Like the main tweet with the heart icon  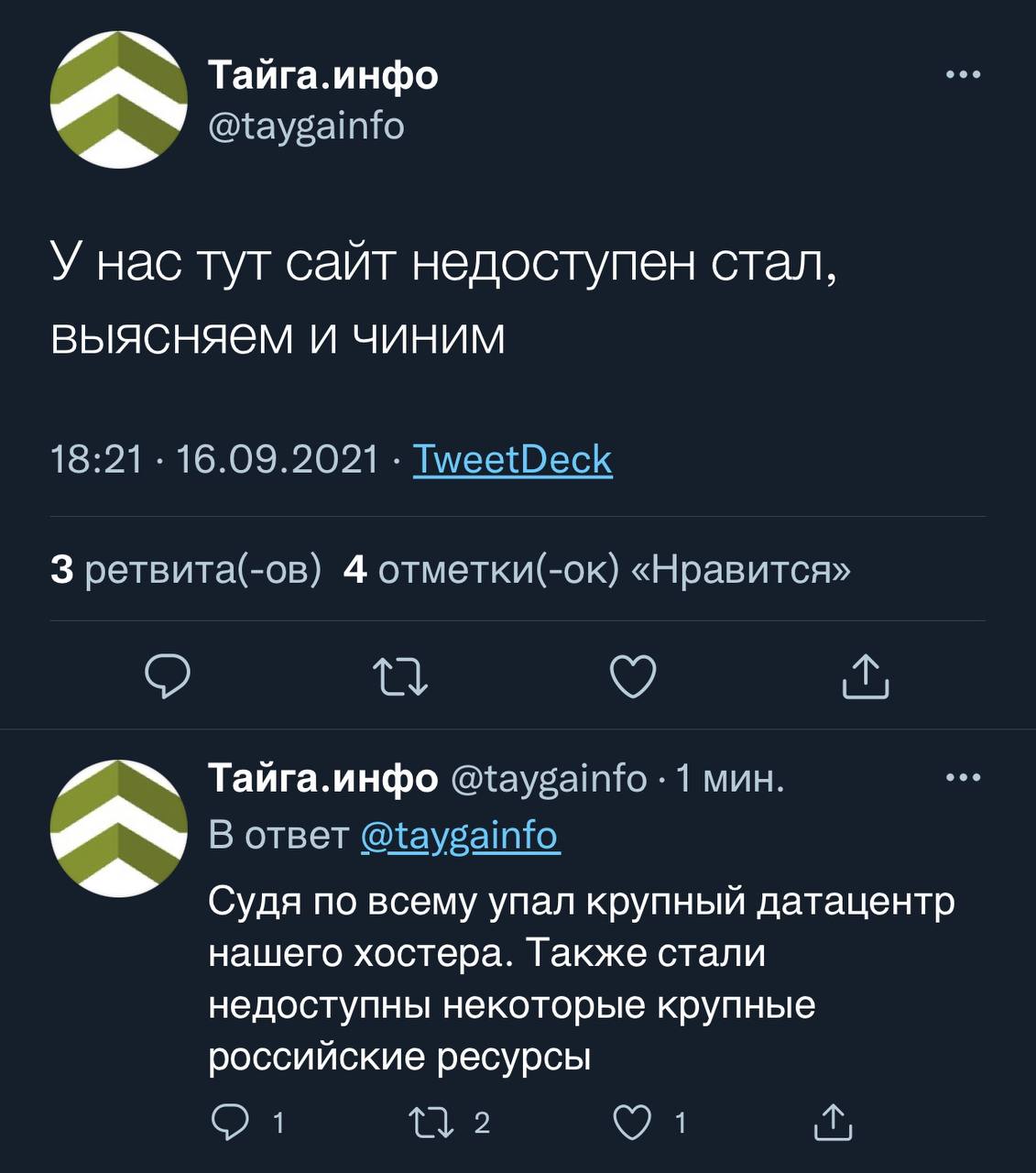[x=633, y=678]
